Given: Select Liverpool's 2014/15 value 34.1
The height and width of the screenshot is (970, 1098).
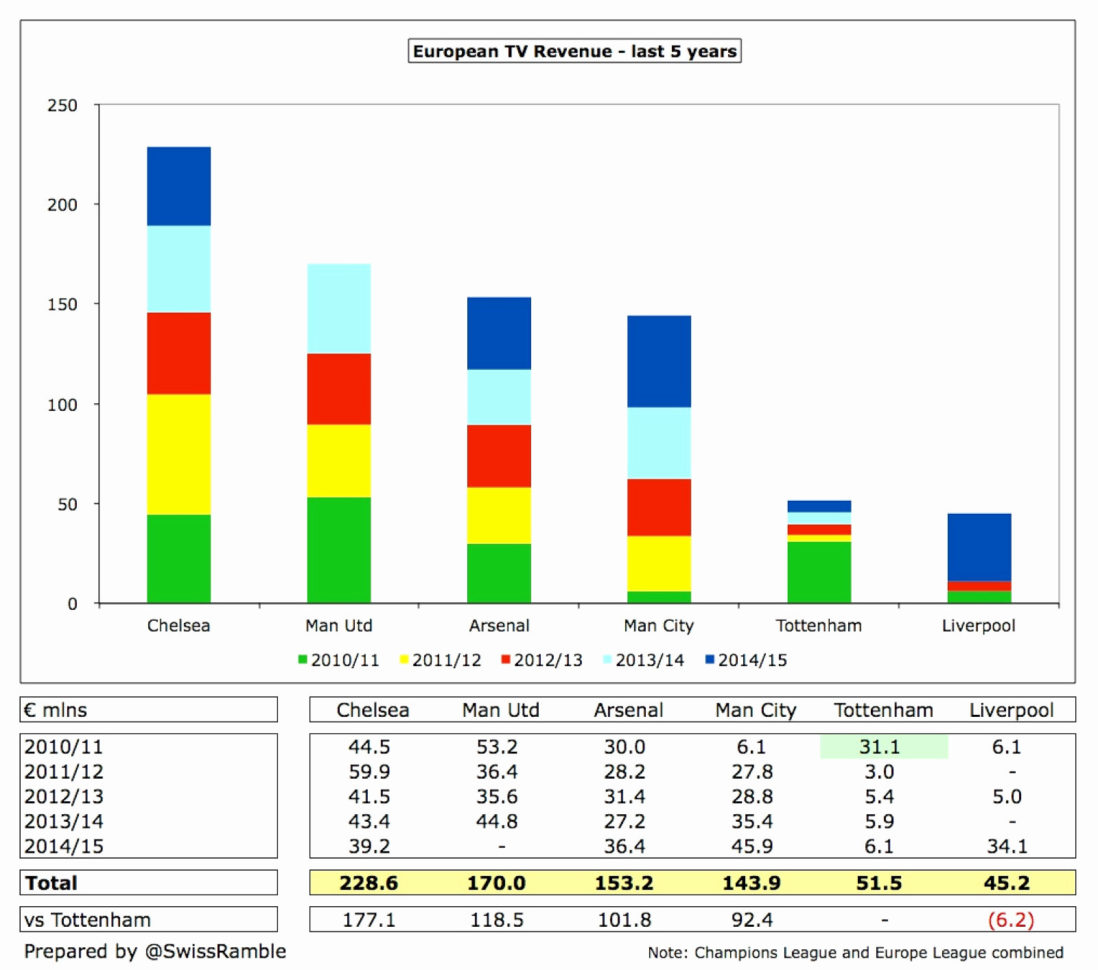Looking at the screenshot, I should 1007,846.
